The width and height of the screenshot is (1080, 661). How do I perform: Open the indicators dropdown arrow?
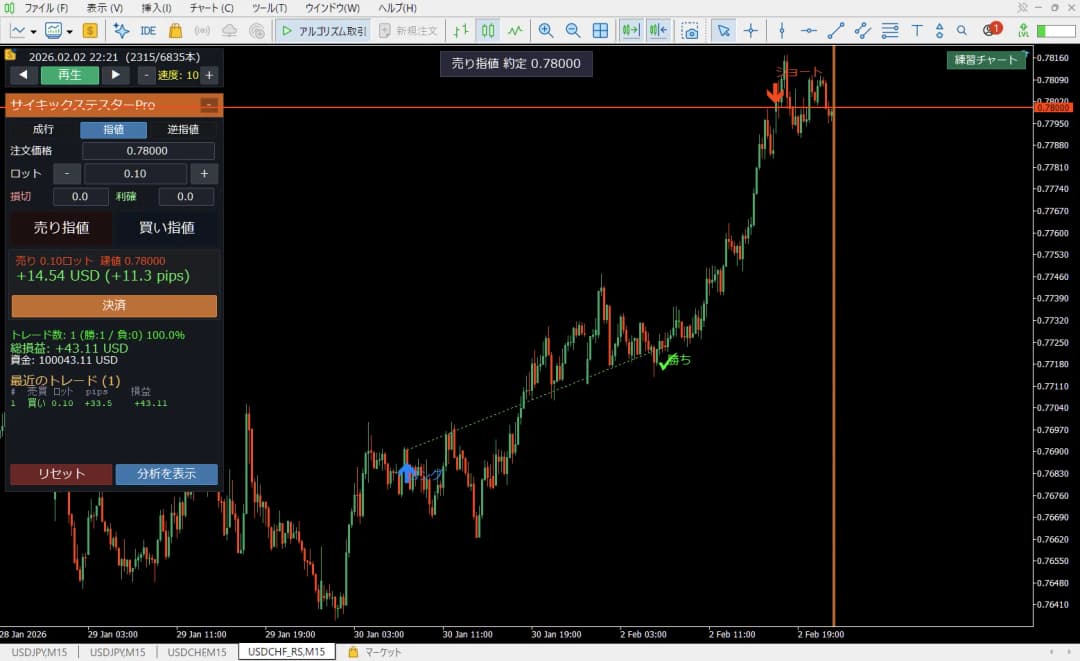[x=70, y=31]
